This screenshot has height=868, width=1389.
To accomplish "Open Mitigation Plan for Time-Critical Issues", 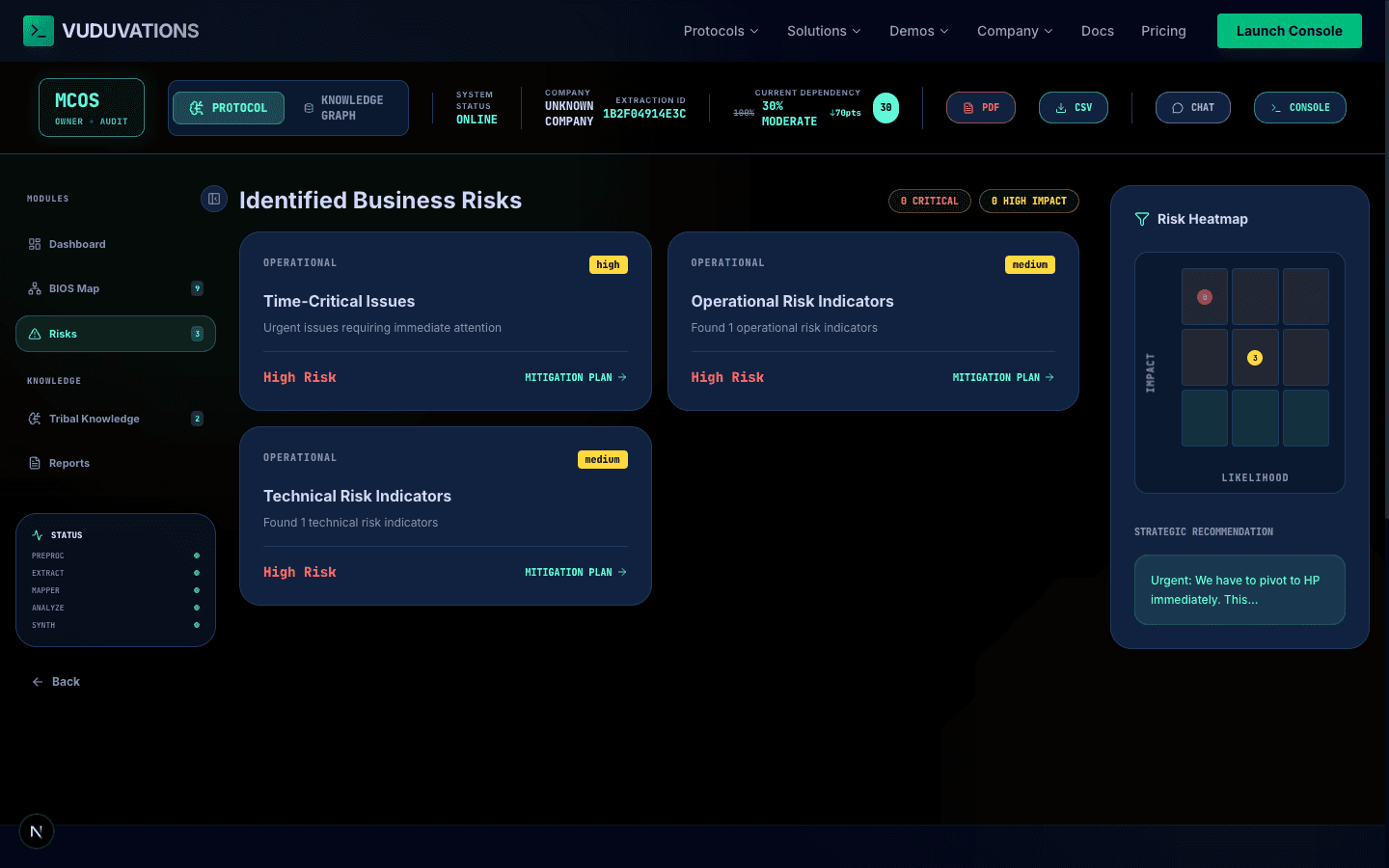I will [576, 377].
